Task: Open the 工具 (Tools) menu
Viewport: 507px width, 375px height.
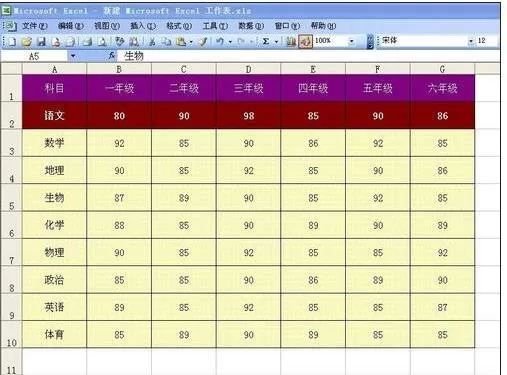Action: pyautogui.click(x=215, y=26)
